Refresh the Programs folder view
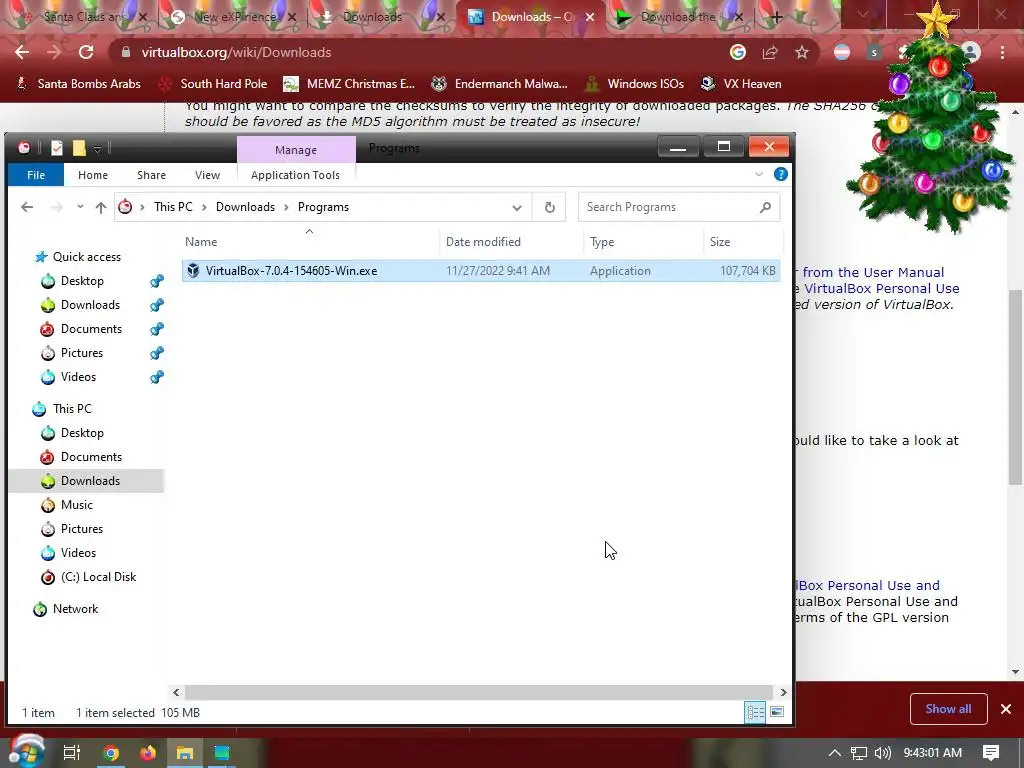 click(x=549, y=207)
